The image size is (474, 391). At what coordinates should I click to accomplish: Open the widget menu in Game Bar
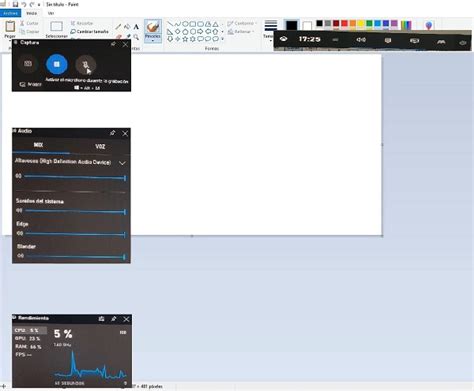335,40
